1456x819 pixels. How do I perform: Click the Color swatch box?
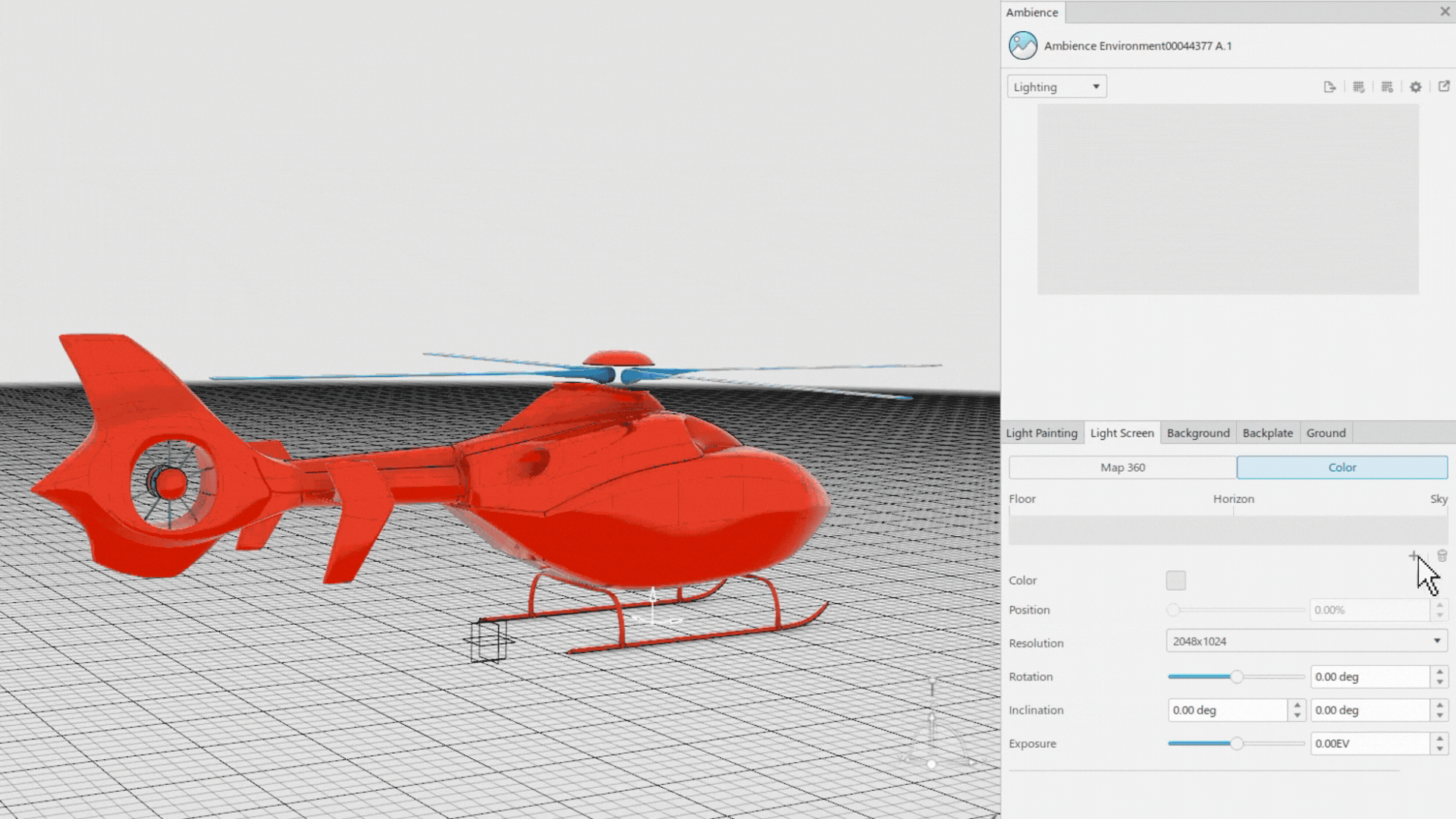click(1175, 580)
